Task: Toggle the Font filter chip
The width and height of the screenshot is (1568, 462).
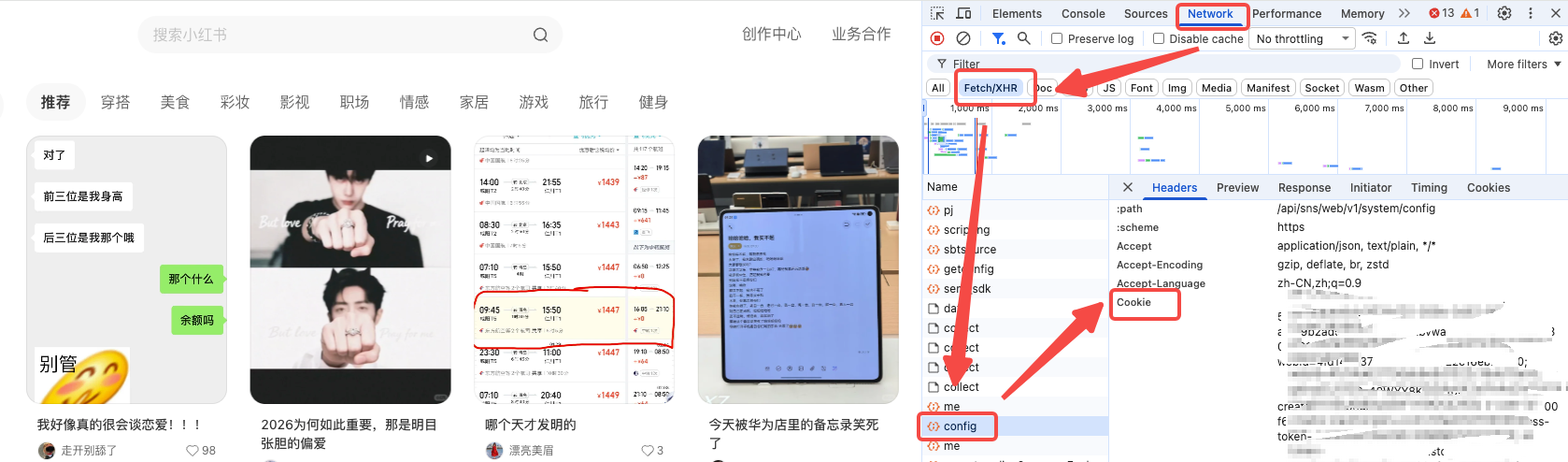Action: [1142, 88]
